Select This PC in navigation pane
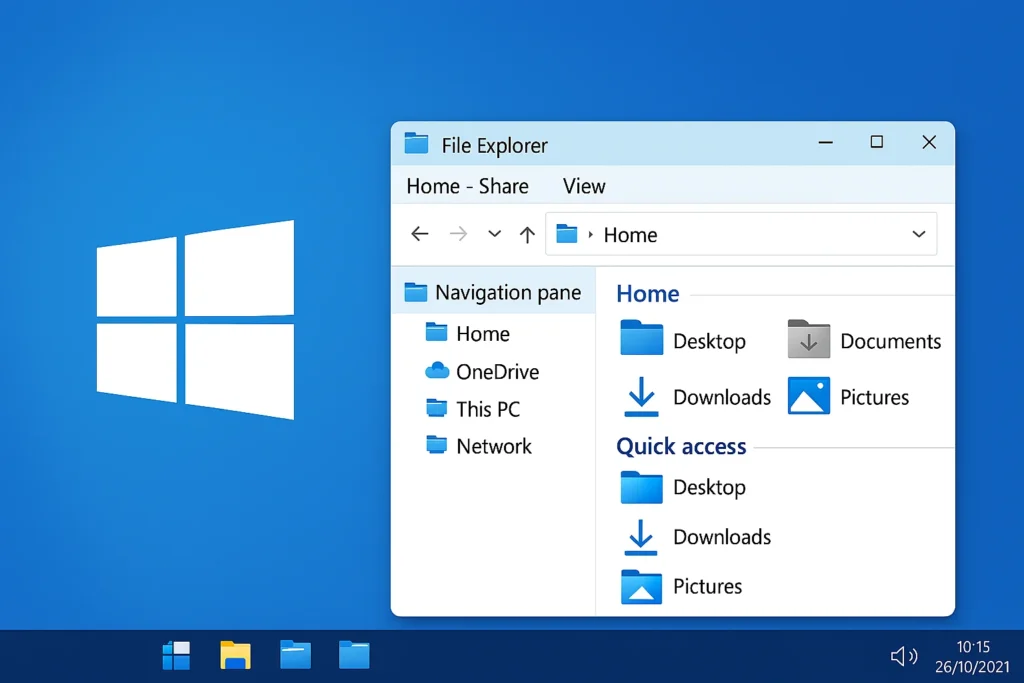The width and height of the screenshot is (1024, 683). click(488, 409)
